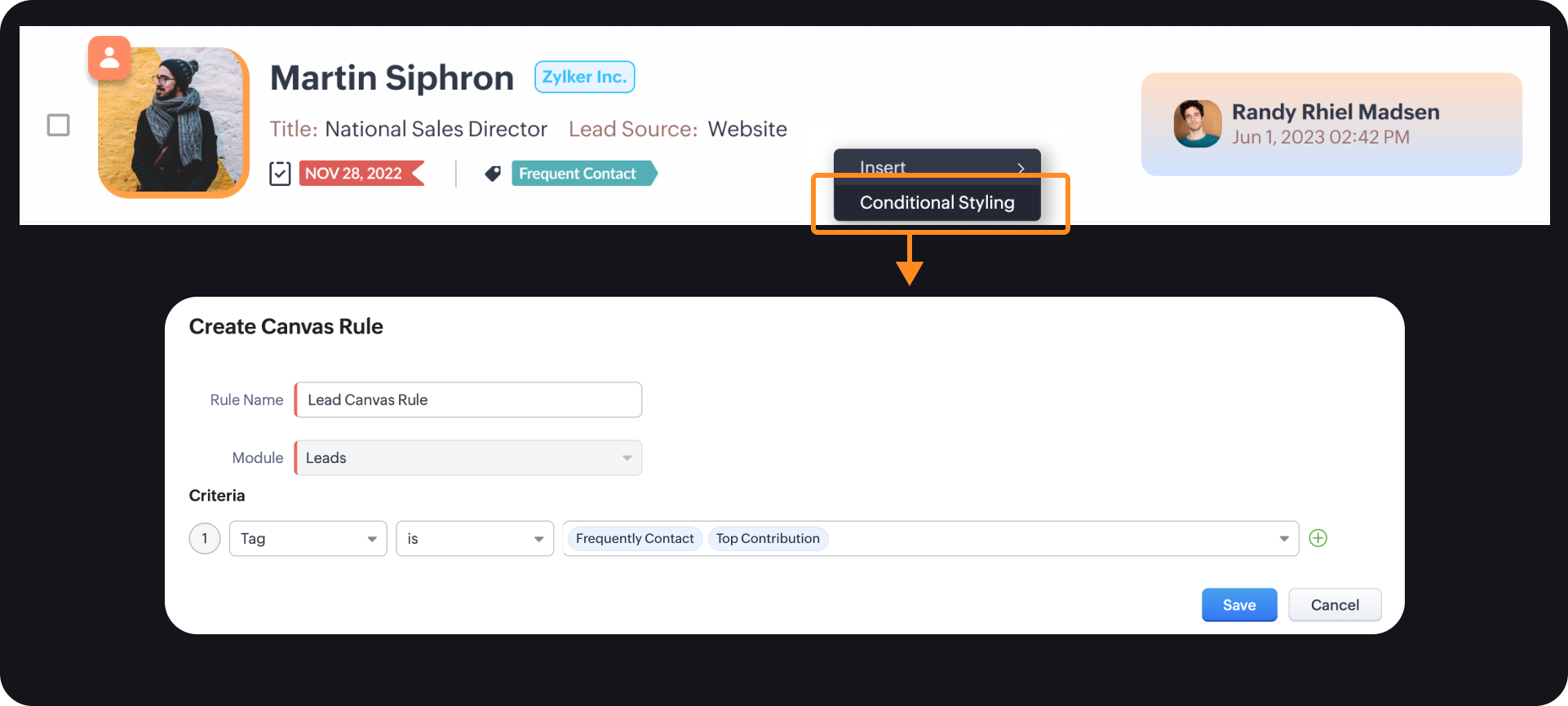Click the task calendar check icon
This screenshot has width=1568, height=706.
pos(280,174)
